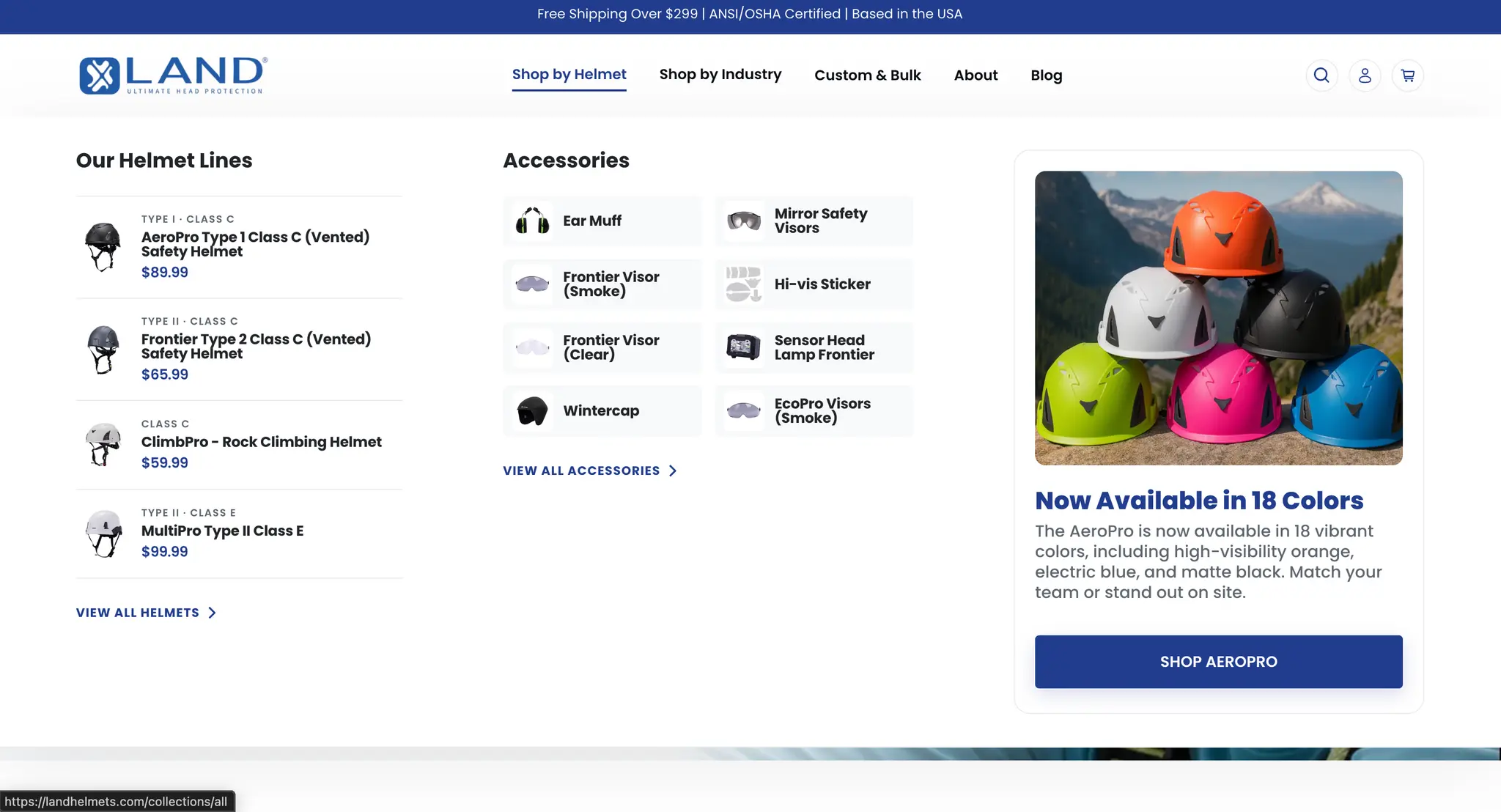This screenshot has width=1501, height=812.
Task: Open the Shop by Helmet menu
Action: (x=569, y=75)
